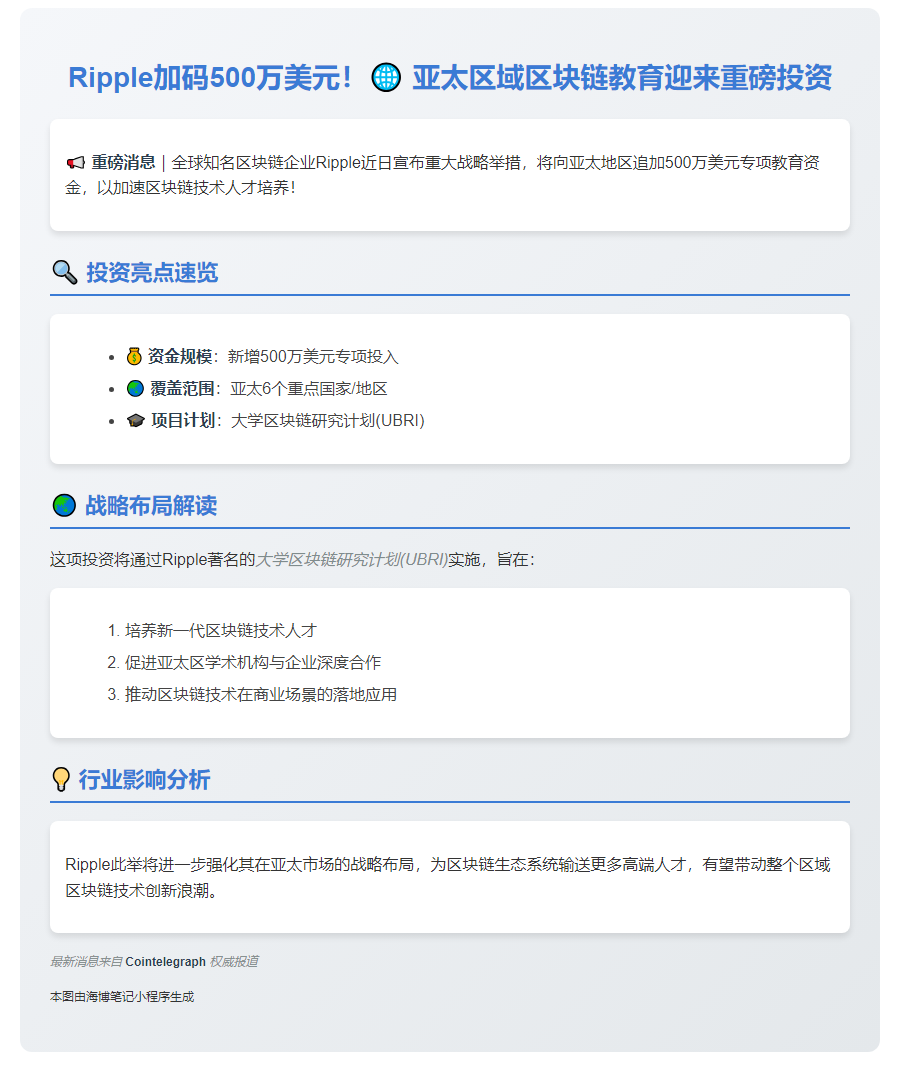Click the bold label 重磅消息
900x1083 pixels.
click(x=124, y=162)
